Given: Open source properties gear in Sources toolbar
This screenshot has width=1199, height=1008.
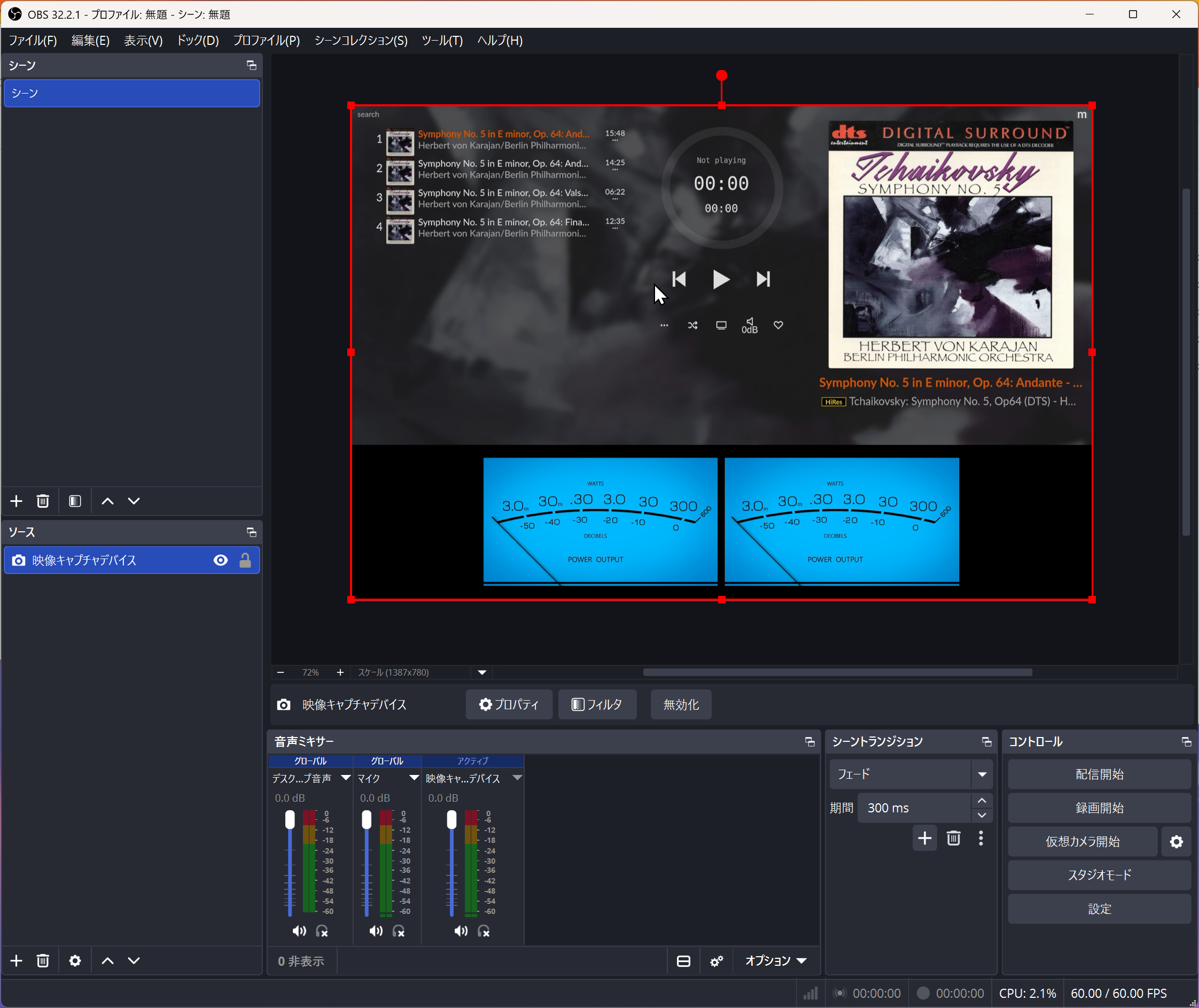Looking at the screenshot, I should tap(75, 960).
